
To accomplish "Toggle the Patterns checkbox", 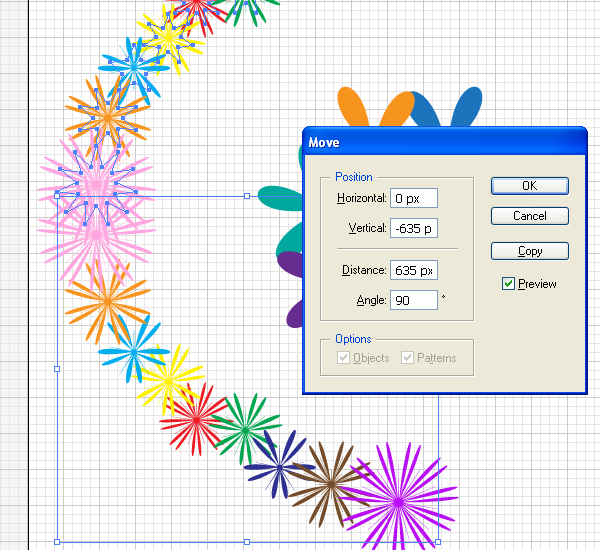I will tap(407, 358).
